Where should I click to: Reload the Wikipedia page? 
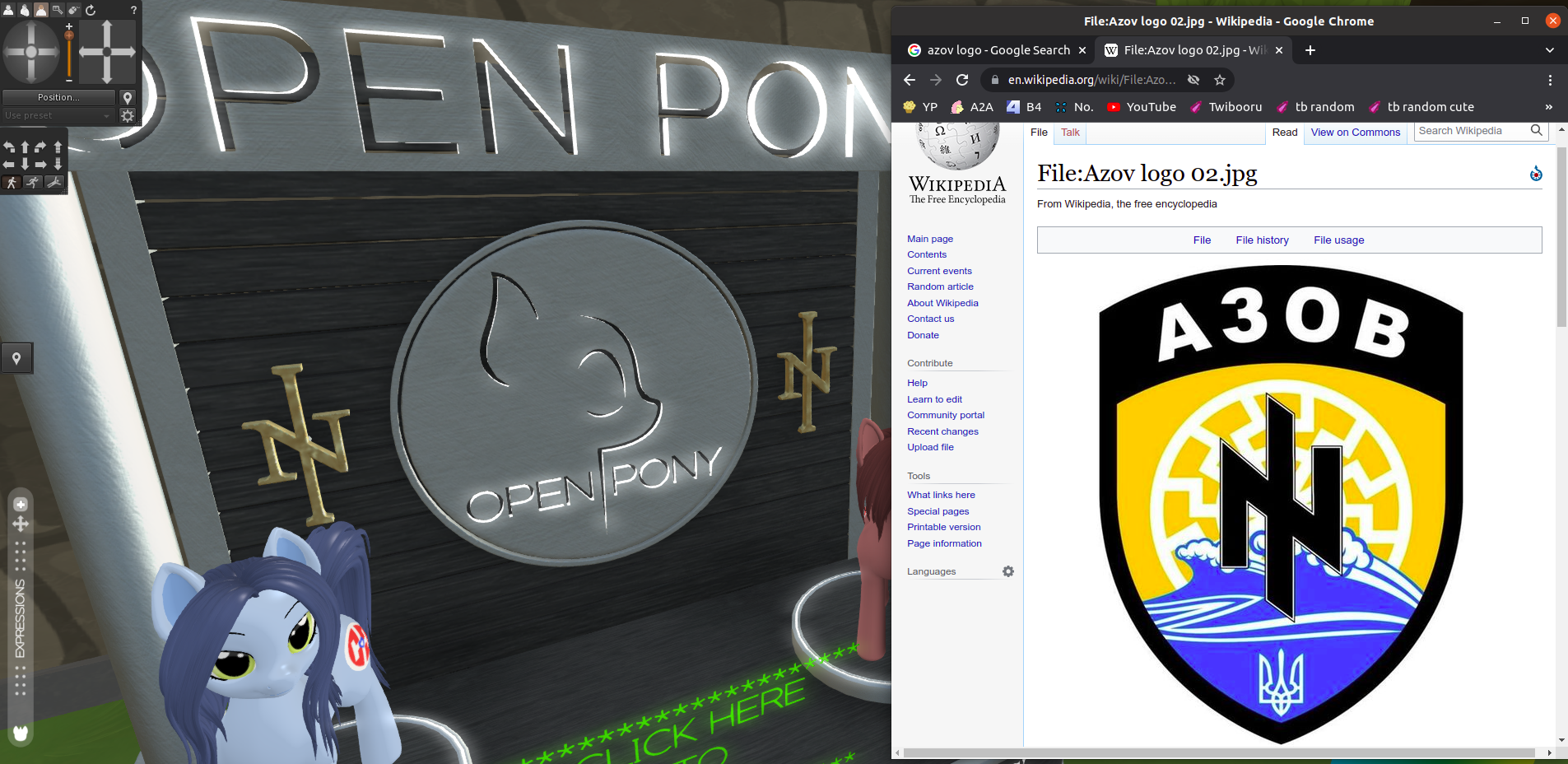pyautogui.click(x=962, y=80)
